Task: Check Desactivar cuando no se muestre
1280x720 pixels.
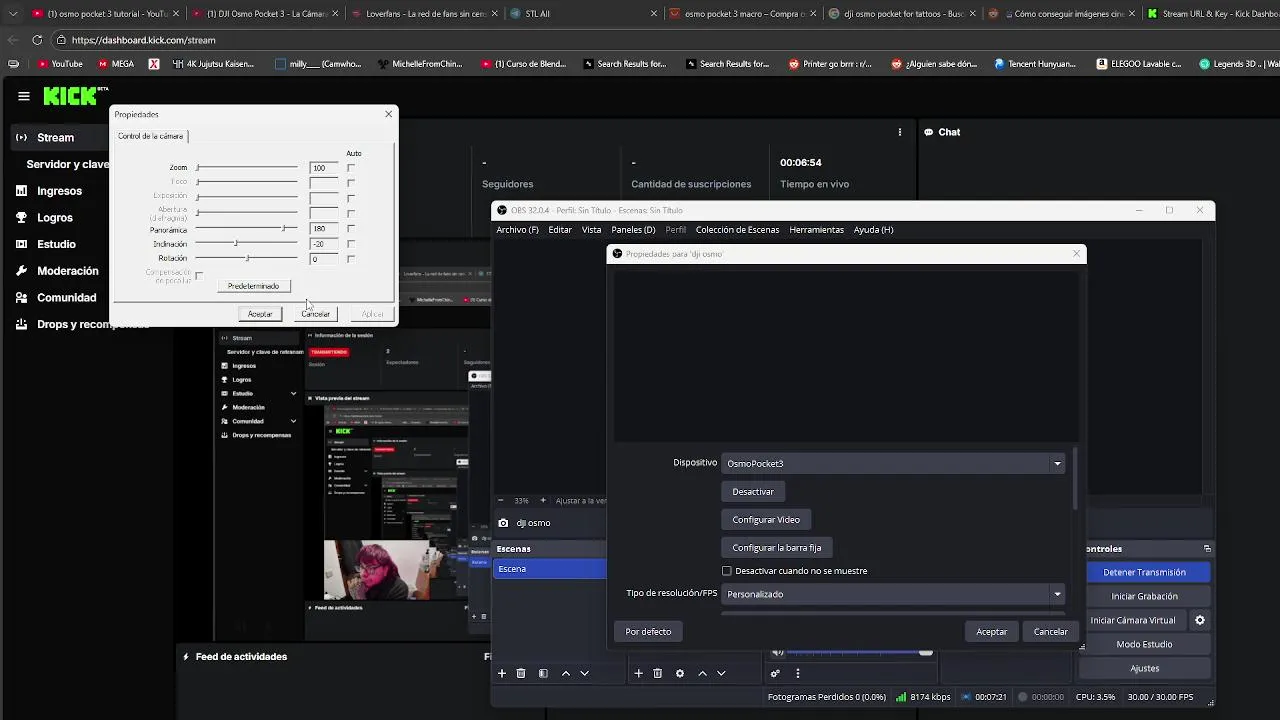Action: click(727, 571)
